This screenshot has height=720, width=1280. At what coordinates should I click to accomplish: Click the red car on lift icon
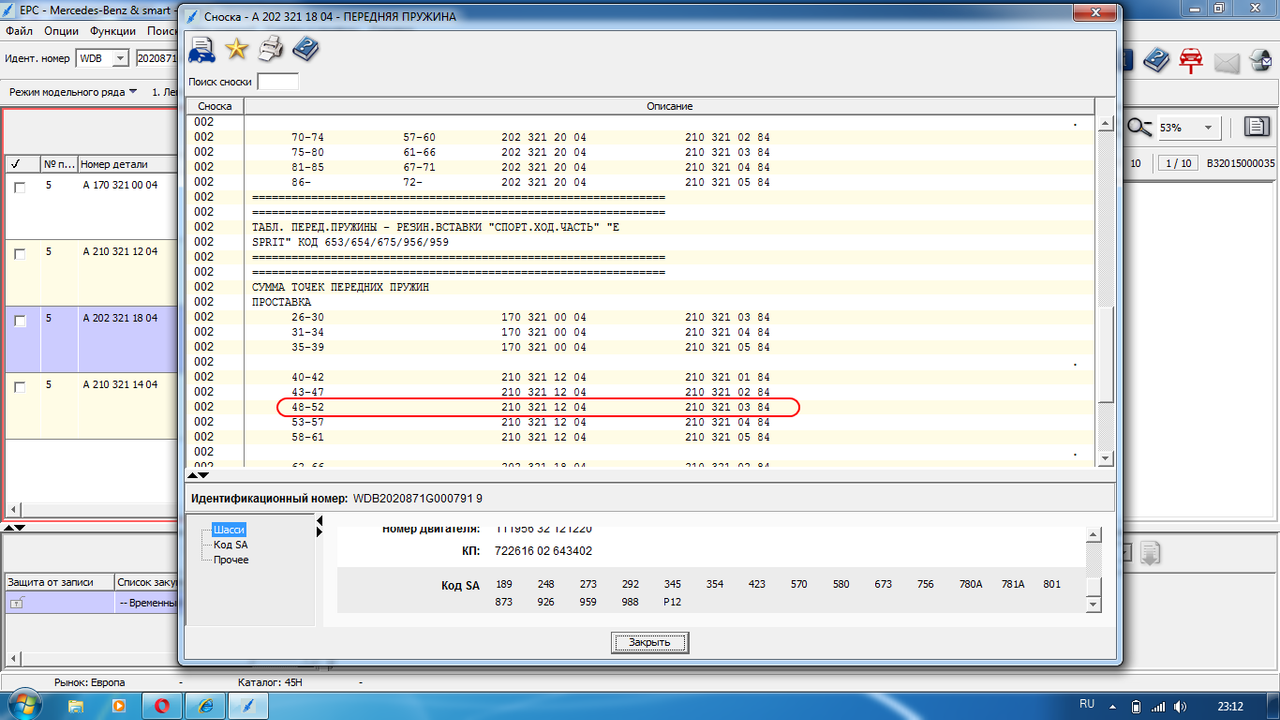pos(1190,60)
